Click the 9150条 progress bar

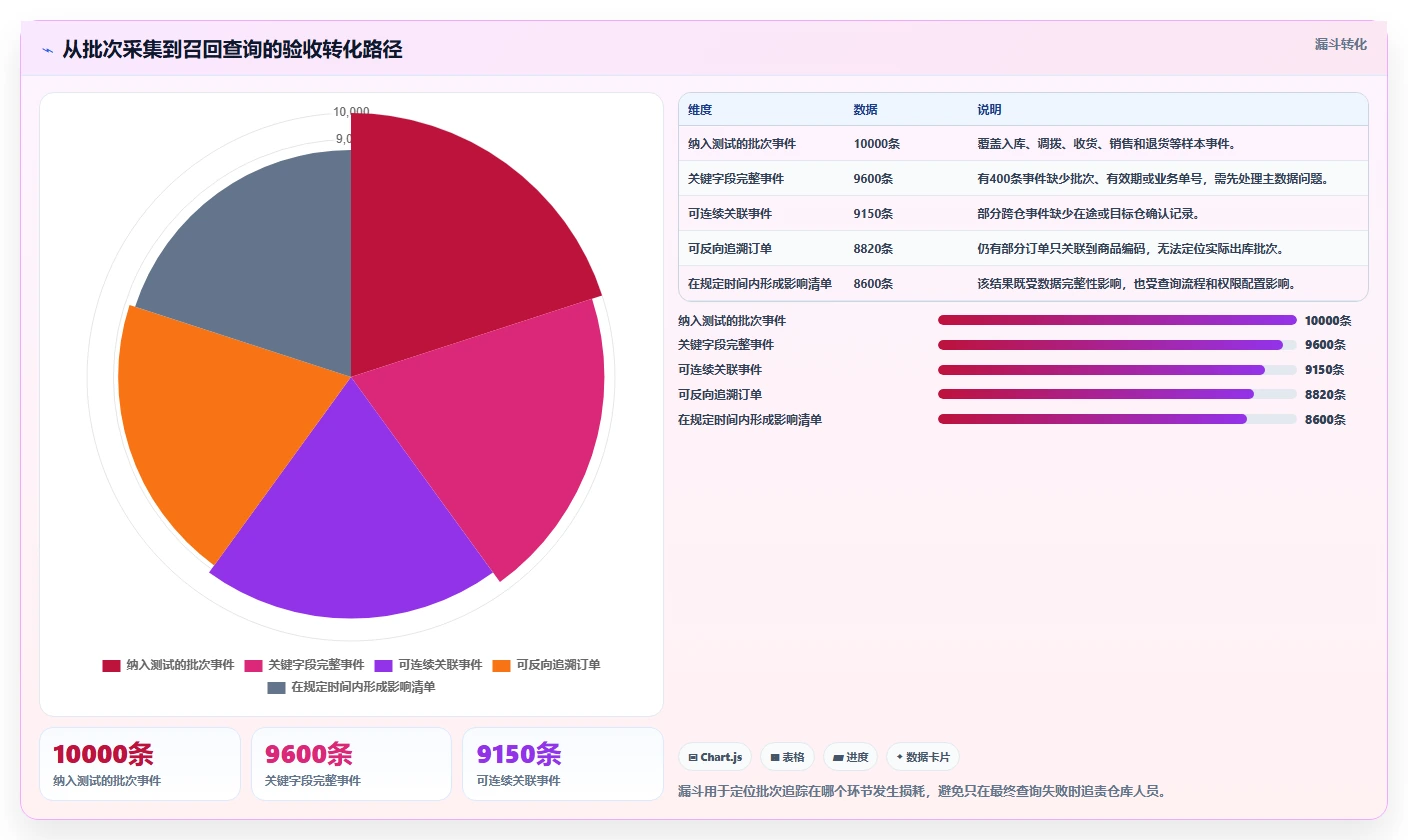[x=1117, y=370]
